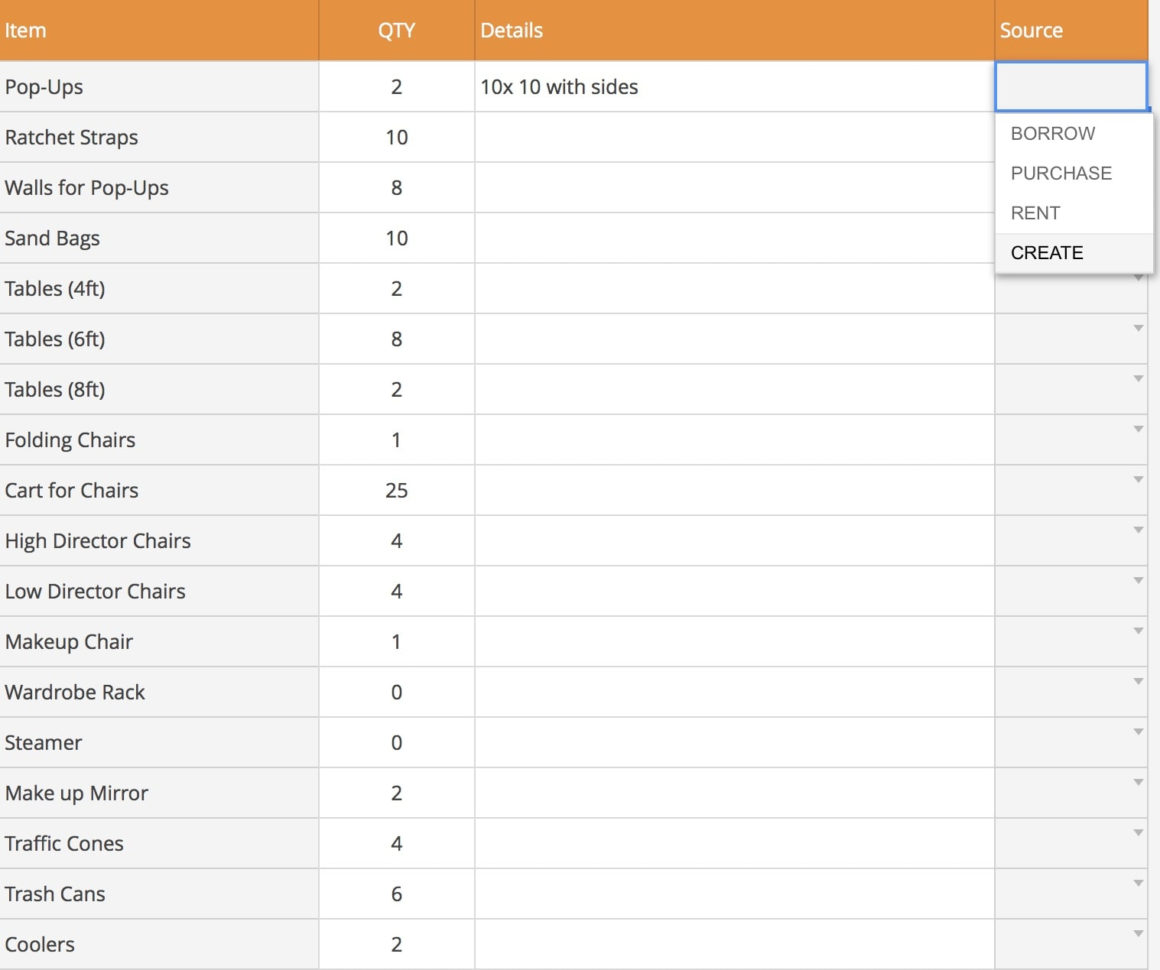
Task: Click the quantity cell for Folding Chairs
Action: (x=396, y=439)
